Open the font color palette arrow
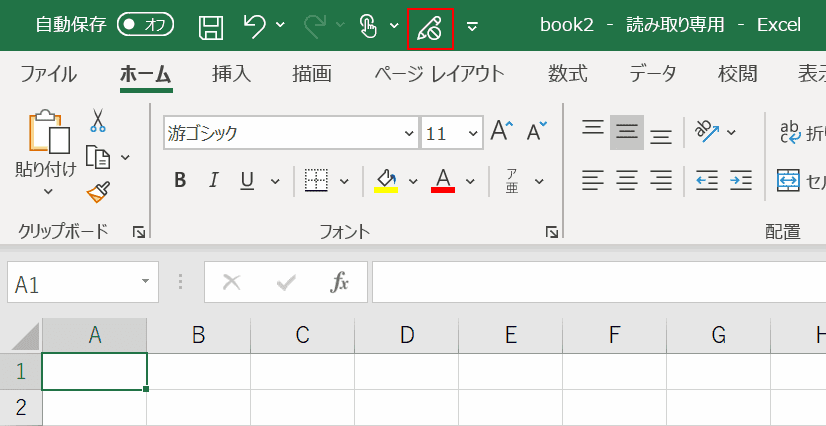This screenshot has height=426, width=826. [x=470, y=182]
